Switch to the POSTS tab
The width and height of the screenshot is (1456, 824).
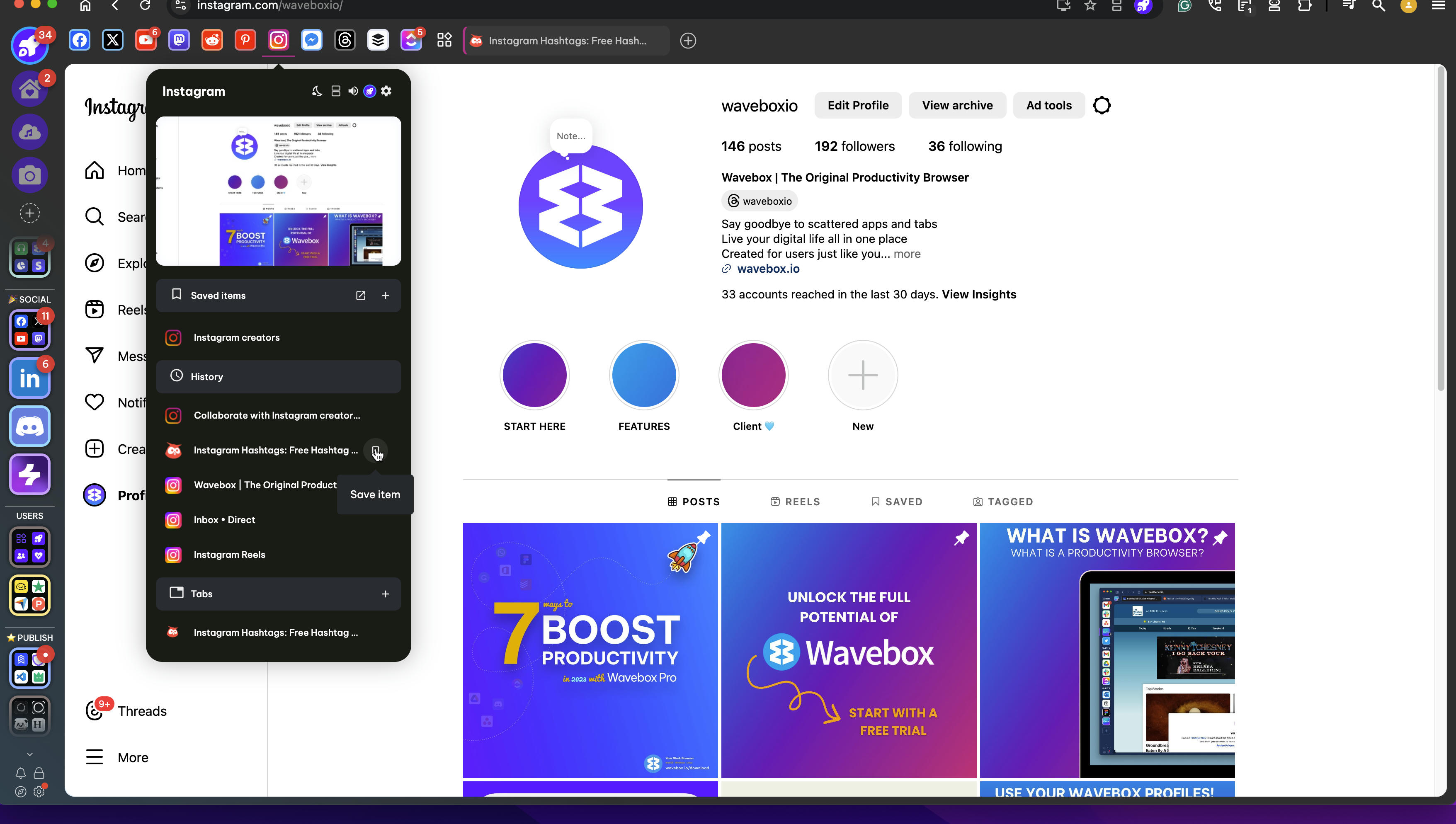click(694, 502)
